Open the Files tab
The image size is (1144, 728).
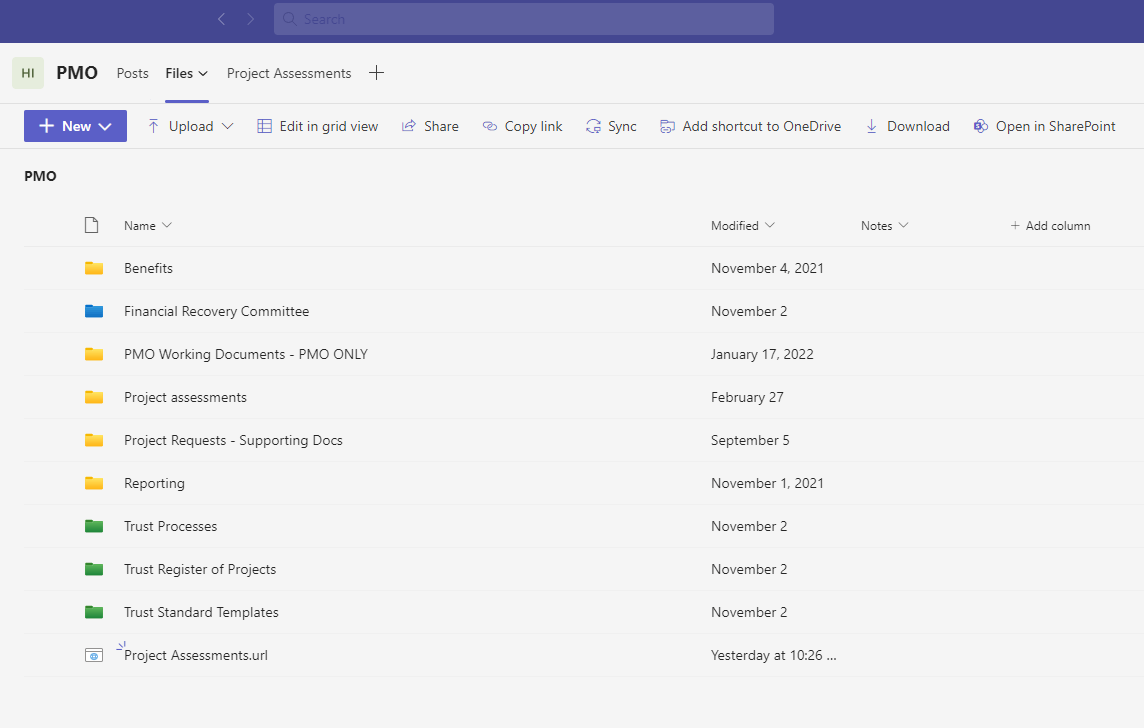click(179, 73)
